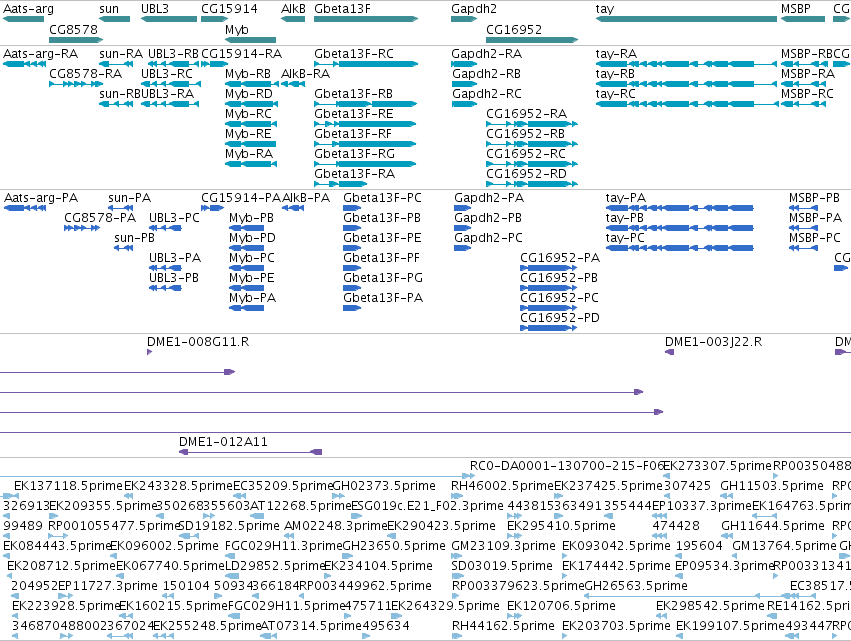Select the Gapdh2 gene glyph
Viewport: 851px width, 641px height.
(464, 19)
